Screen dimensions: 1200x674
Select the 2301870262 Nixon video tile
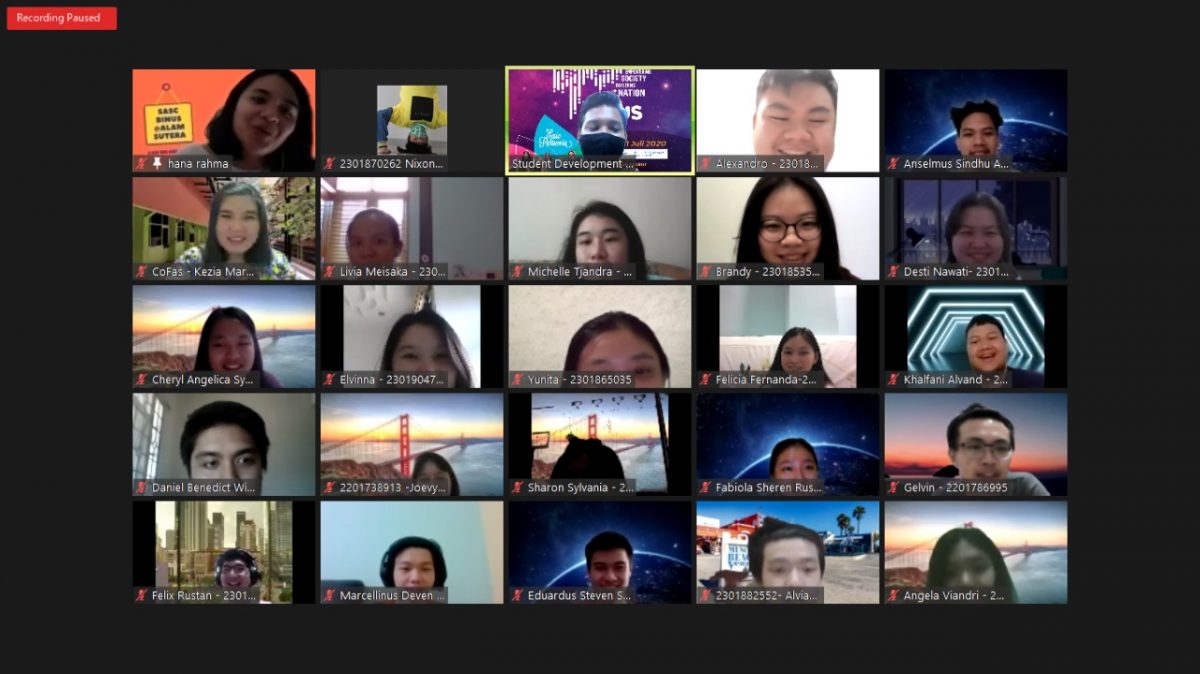pos(412,120)
